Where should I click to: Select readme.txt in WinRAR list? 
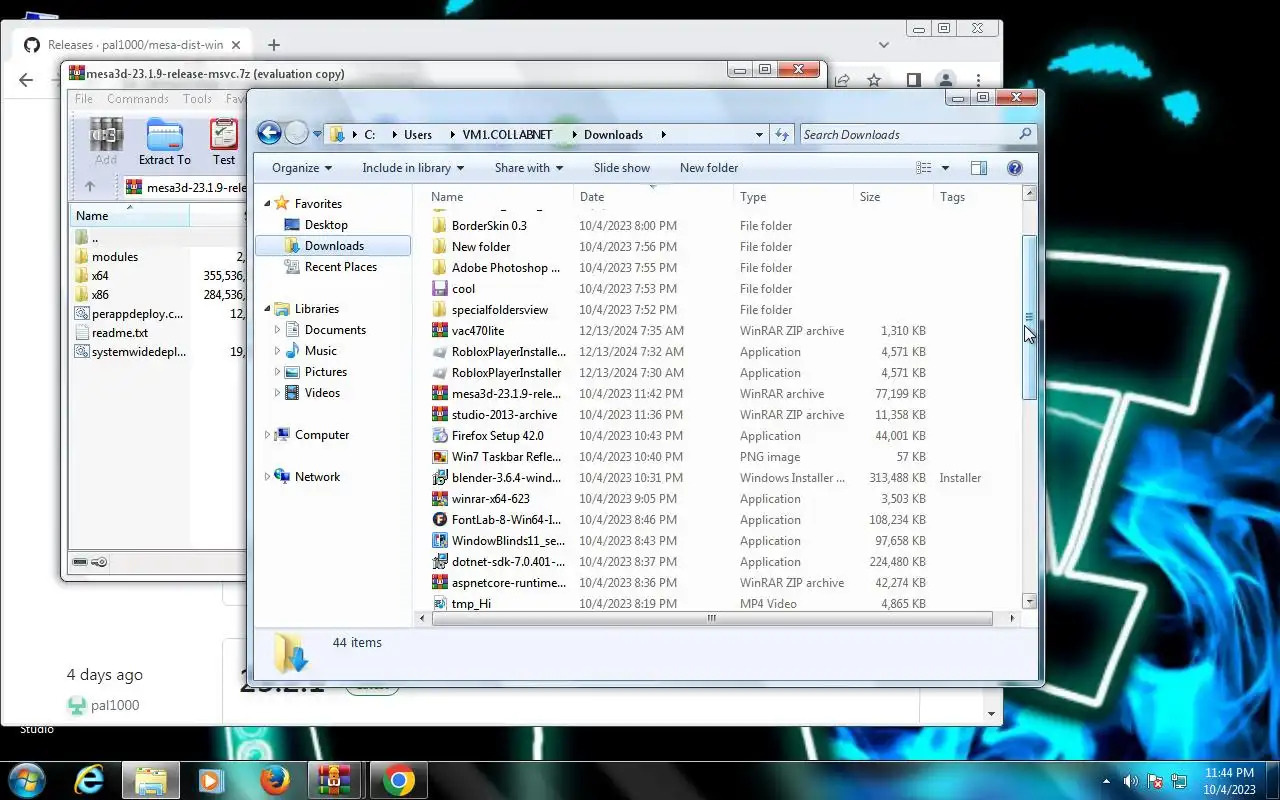pyautogui.click(x=120, y=333)
